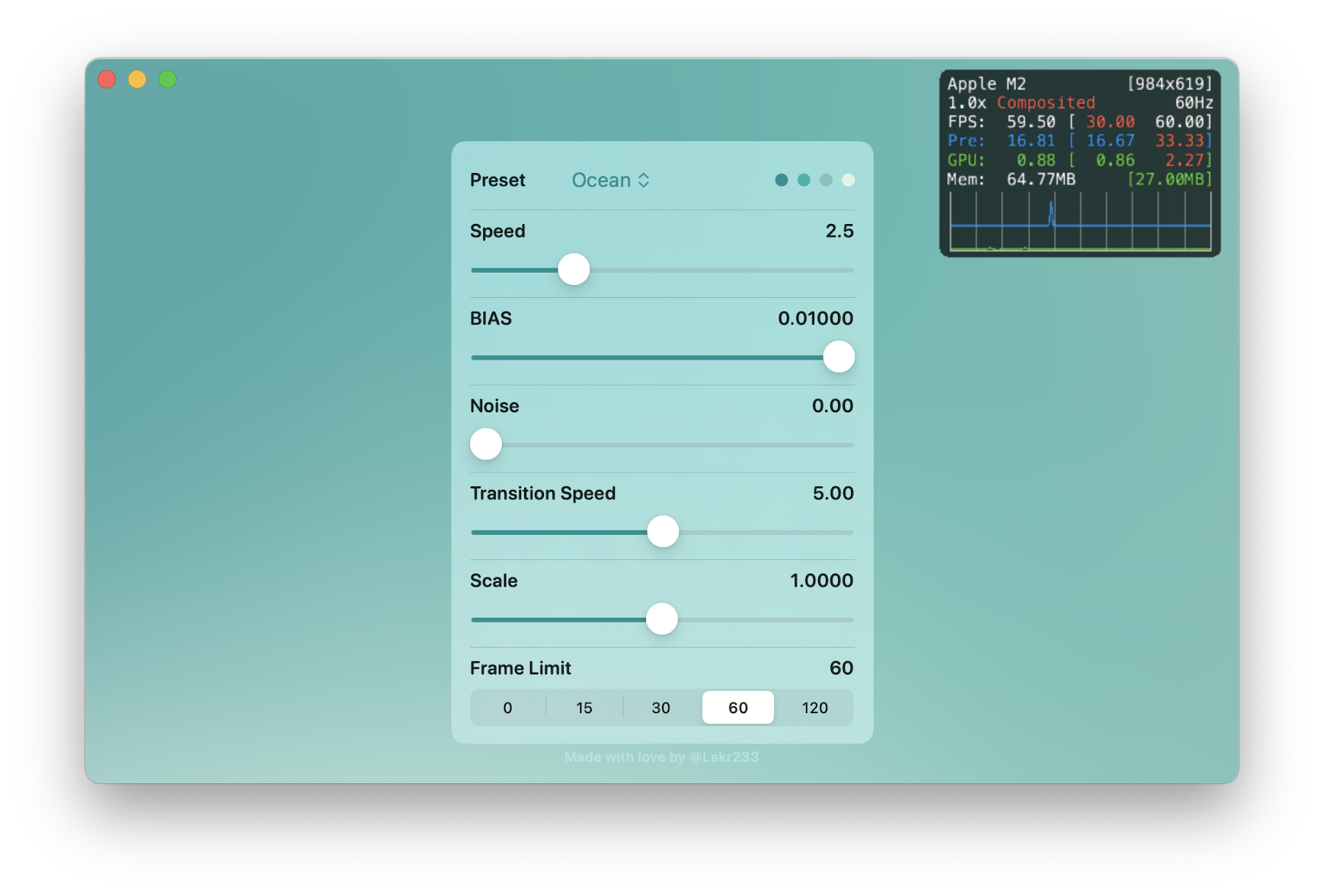This screenshot has height=896, width=1324.
Task: Click the Frame Limit value 60 label
Action: (x=841, y=668)
